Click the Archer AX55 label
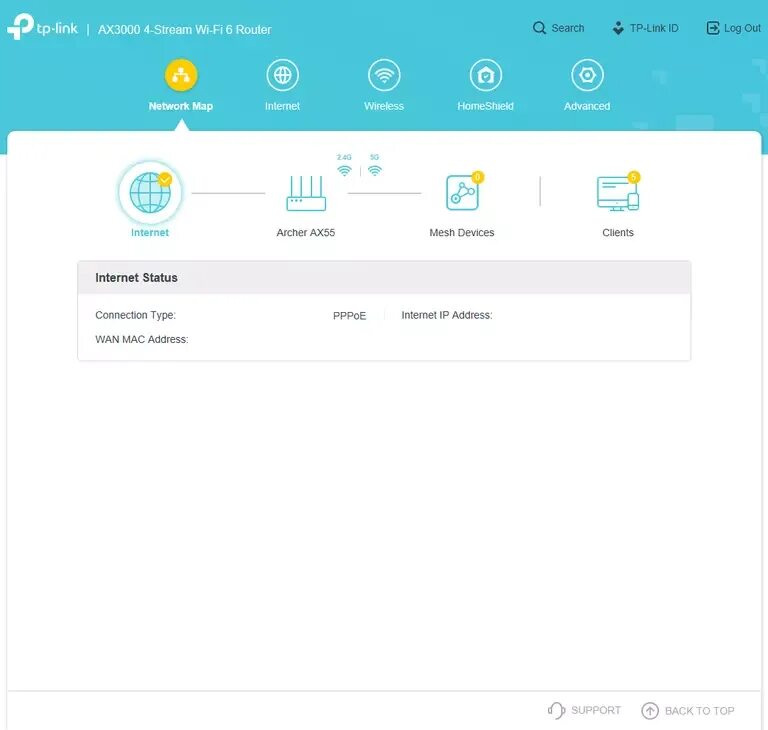The image size is (768, 730). coord(306,233)
